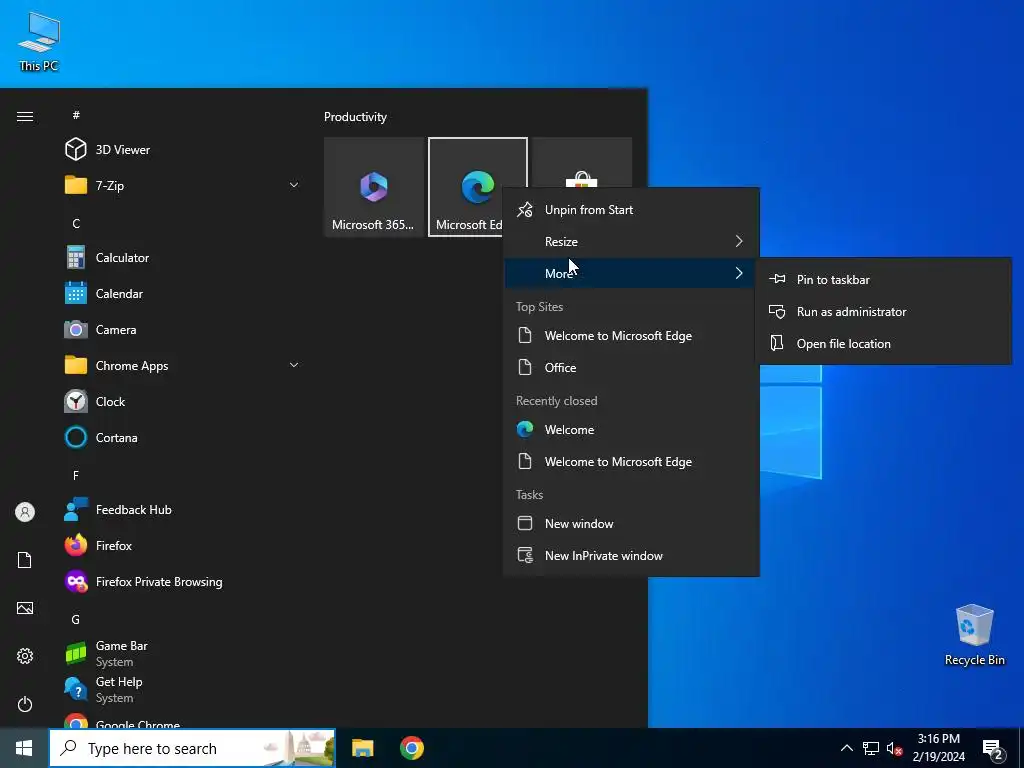Image resolution: width=1024 pixels, height=768 pixels.
Task: Click the taskbar clock and date
Action: point(938,748)
